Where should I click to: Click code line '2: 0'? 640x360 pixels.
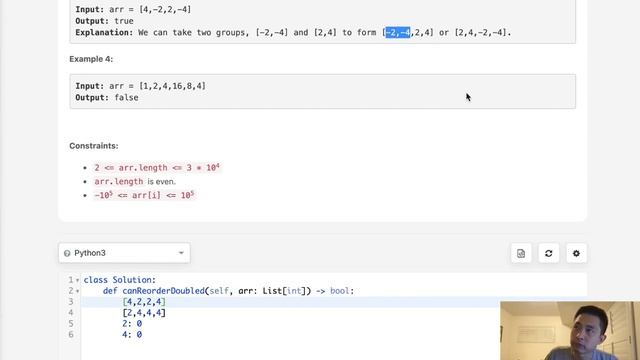[132, 324]
